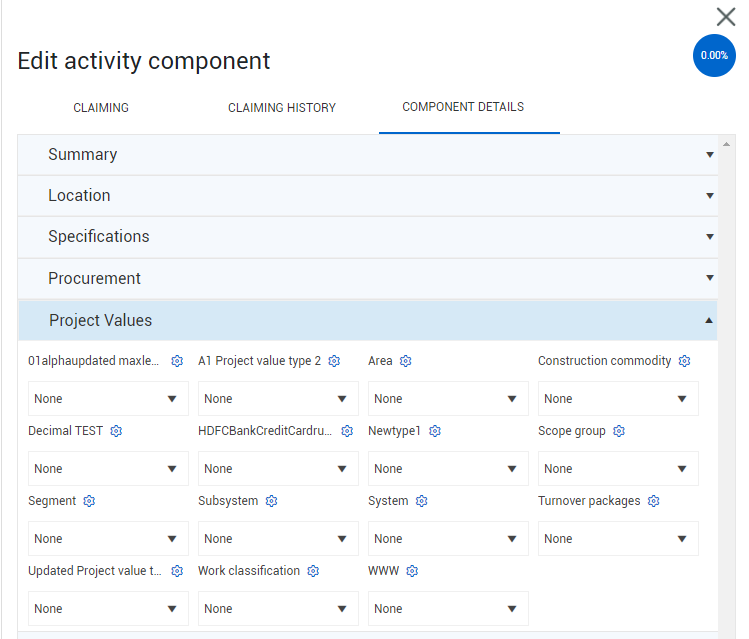This screenshot has height=639, width=749.
Task: Open the Area dropdown
Action: pyautogui.click(x=448, y=399)
